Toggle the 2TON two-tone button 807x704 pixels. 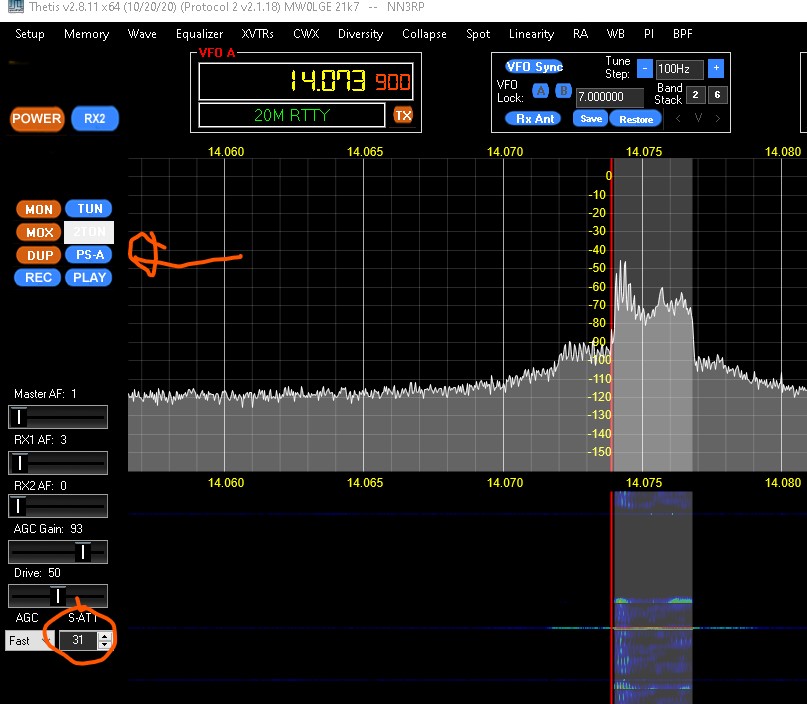point(89,232)
